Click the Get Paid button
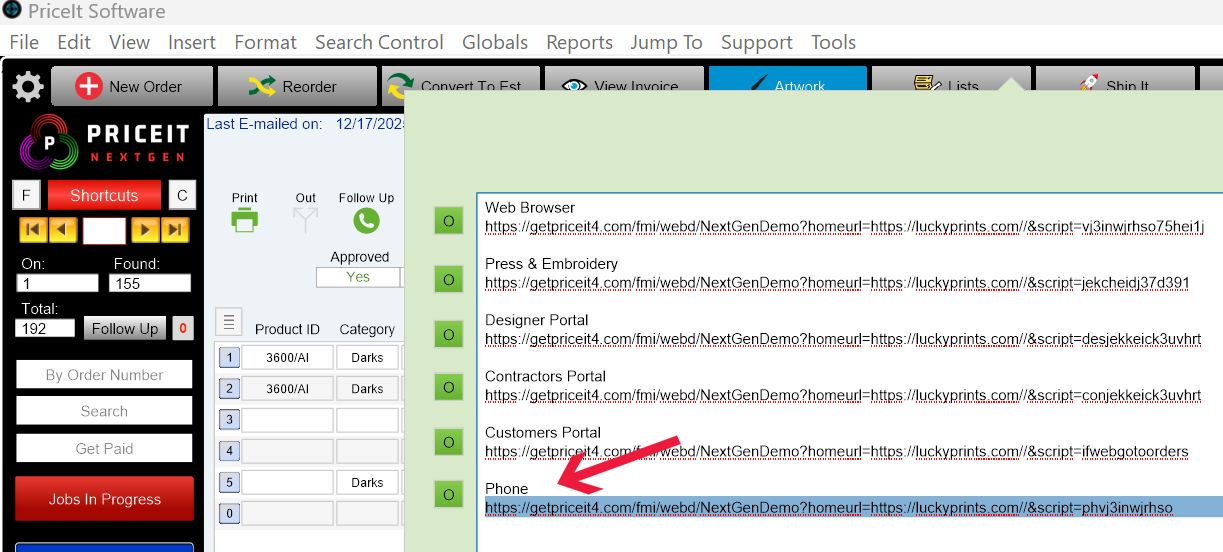The height and width of the screenshot is (552, 1223). tap(104, 448)
